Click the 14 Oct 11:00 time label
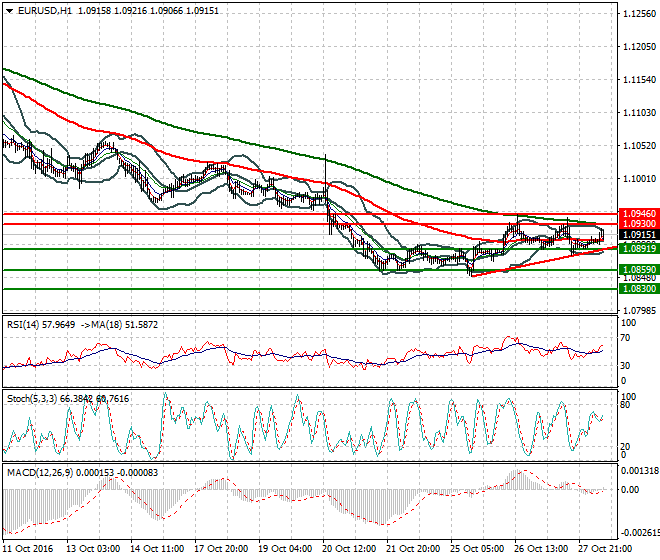 pyautogui.click(x=157, y=549)
